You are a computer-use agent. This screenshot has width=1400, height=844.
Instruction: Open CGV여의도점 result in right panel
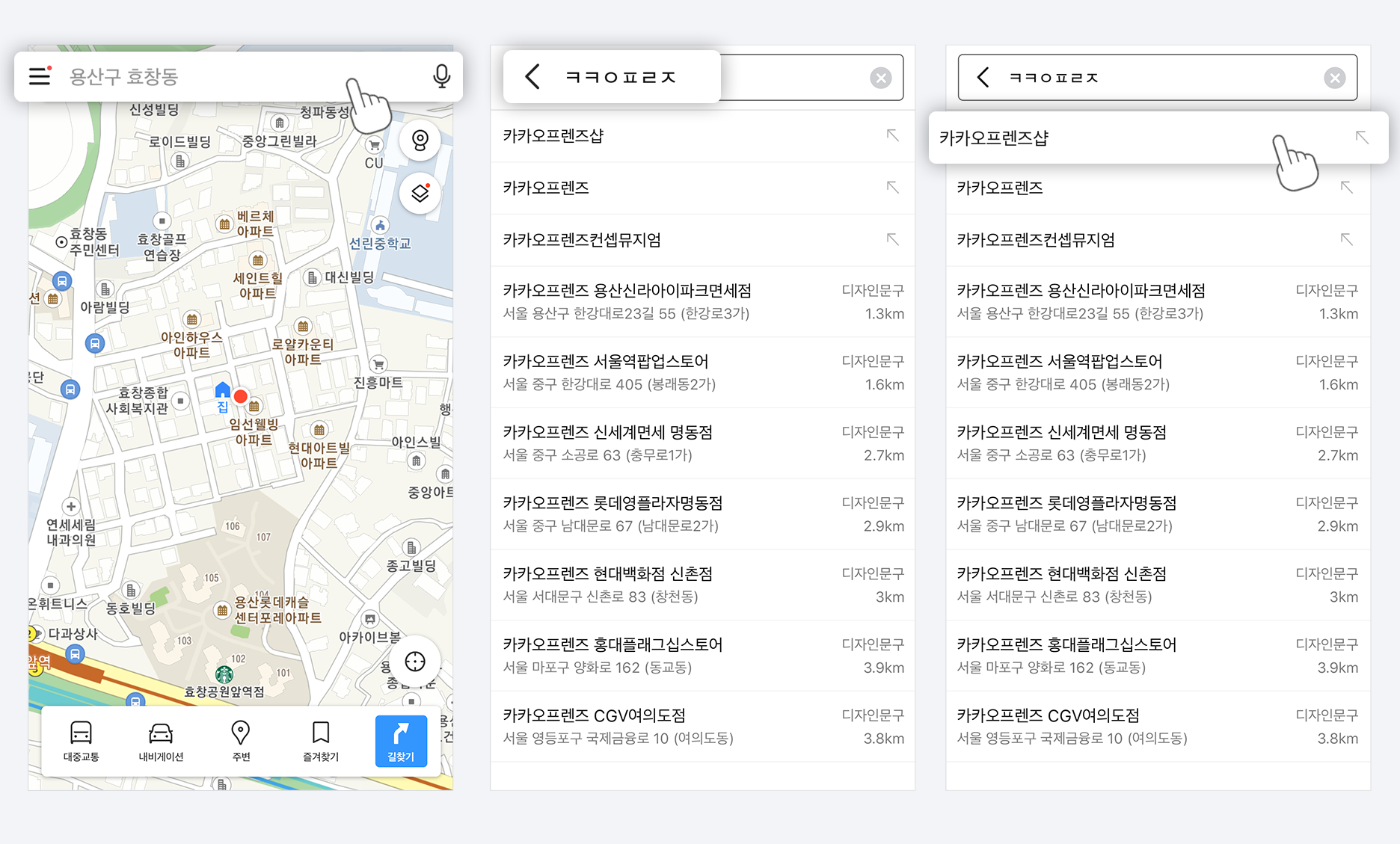[x=1158, y=727]
